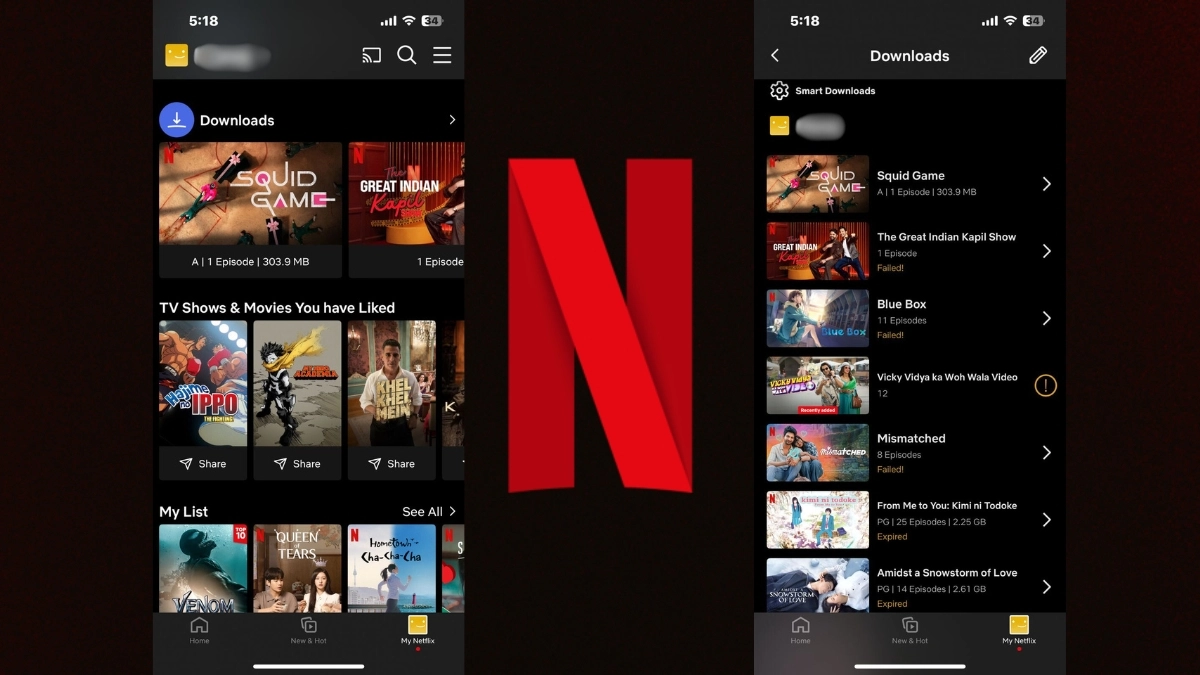Tap the Cast icon at the top

371,55
